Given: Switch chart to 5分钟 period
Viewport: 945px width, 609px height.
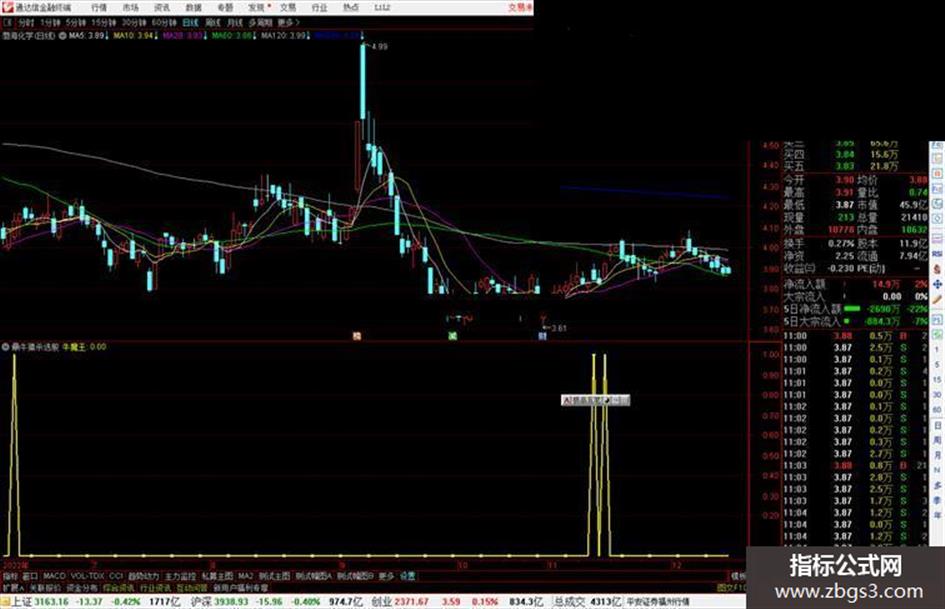Looking at the screenshot, I should click(75, 22).
